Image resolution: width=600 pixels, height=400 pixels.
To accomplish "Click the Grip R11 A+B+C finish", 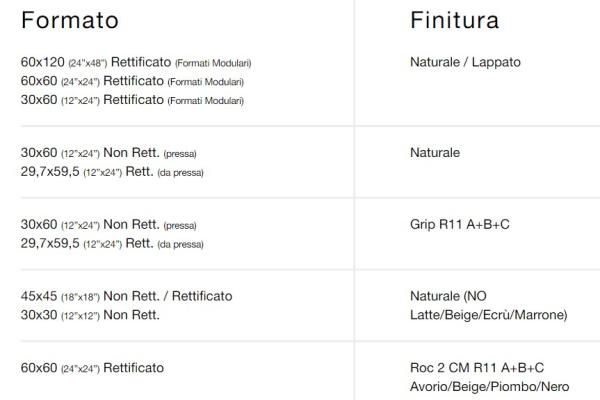I will [x=460, y=225].
